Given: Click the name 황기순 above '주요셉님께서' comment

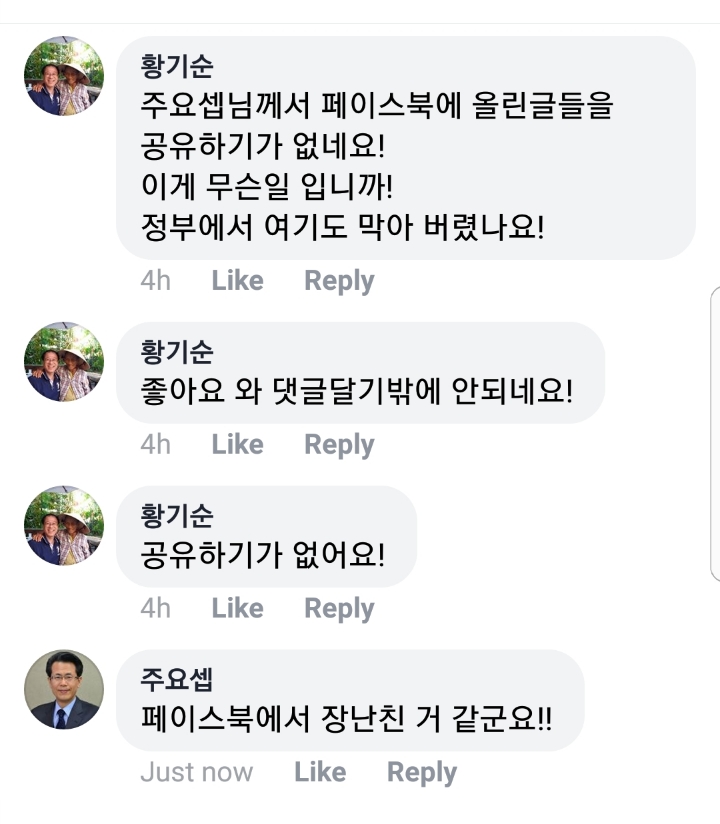Looking at the screenshot, I should coord(177,67).
